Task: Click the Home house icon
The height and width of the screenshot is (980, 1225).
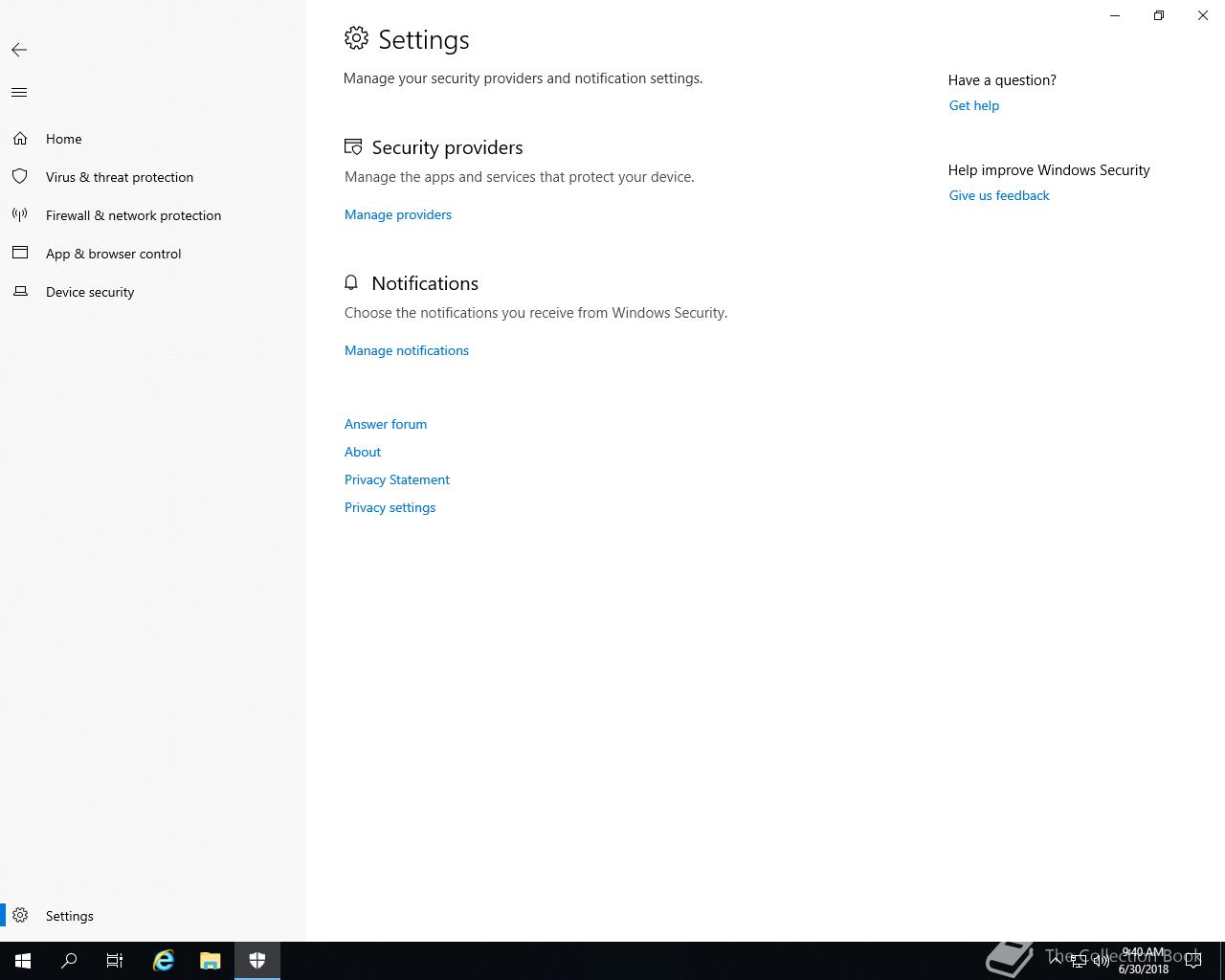Action: click(20, 139)
